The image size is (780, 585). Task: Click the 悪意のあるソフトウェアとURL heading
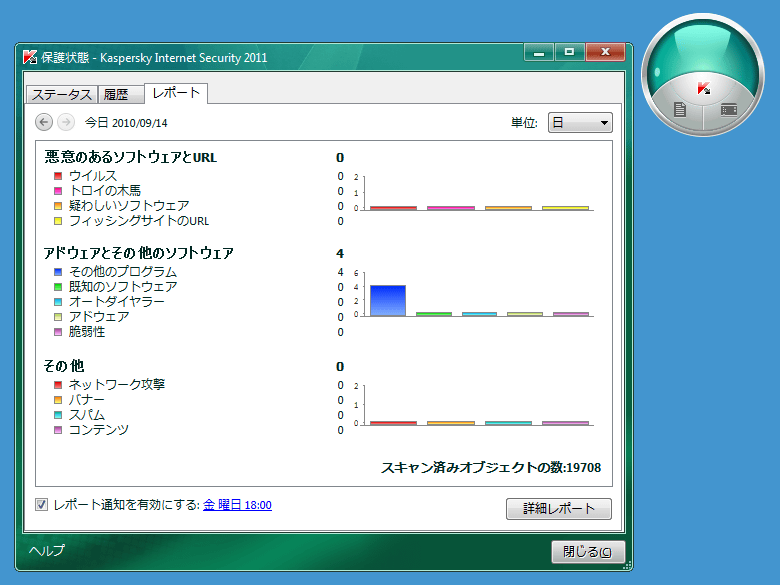pyautogui.click(x=130, y=157)
